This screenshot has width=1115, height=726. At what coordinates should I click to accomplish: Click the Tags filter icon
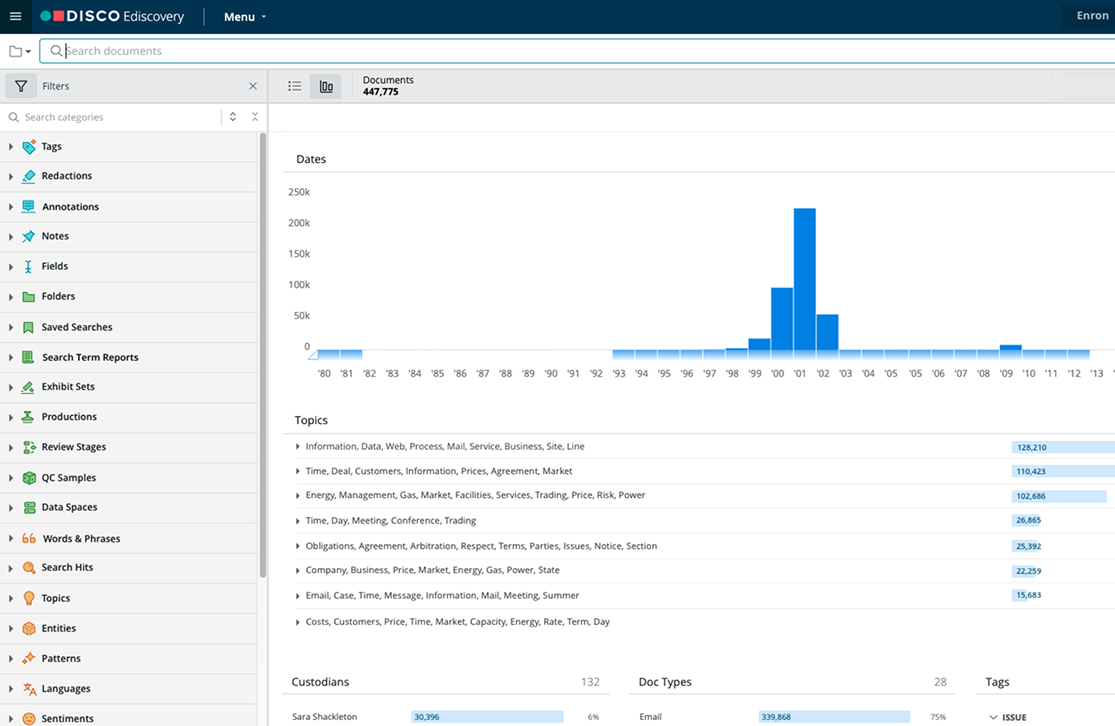pos(28,146)
